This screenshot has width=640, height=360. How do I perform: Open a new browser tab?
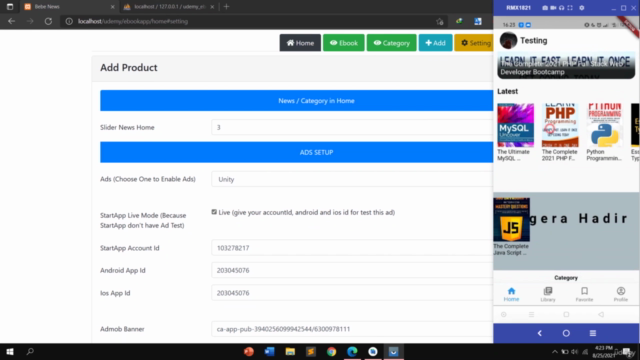(227, 7)
